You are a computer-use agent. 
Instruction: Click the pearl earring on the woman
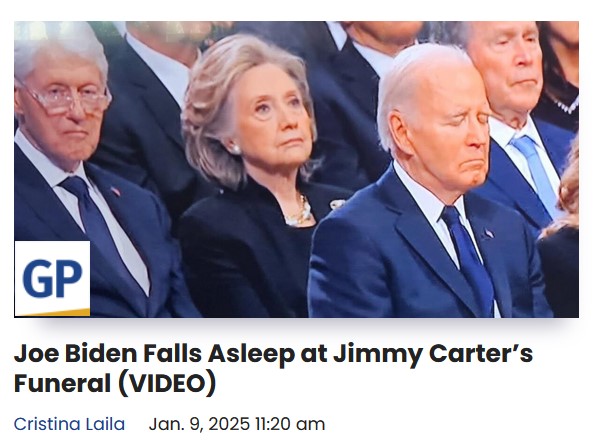tap(235, 148)
